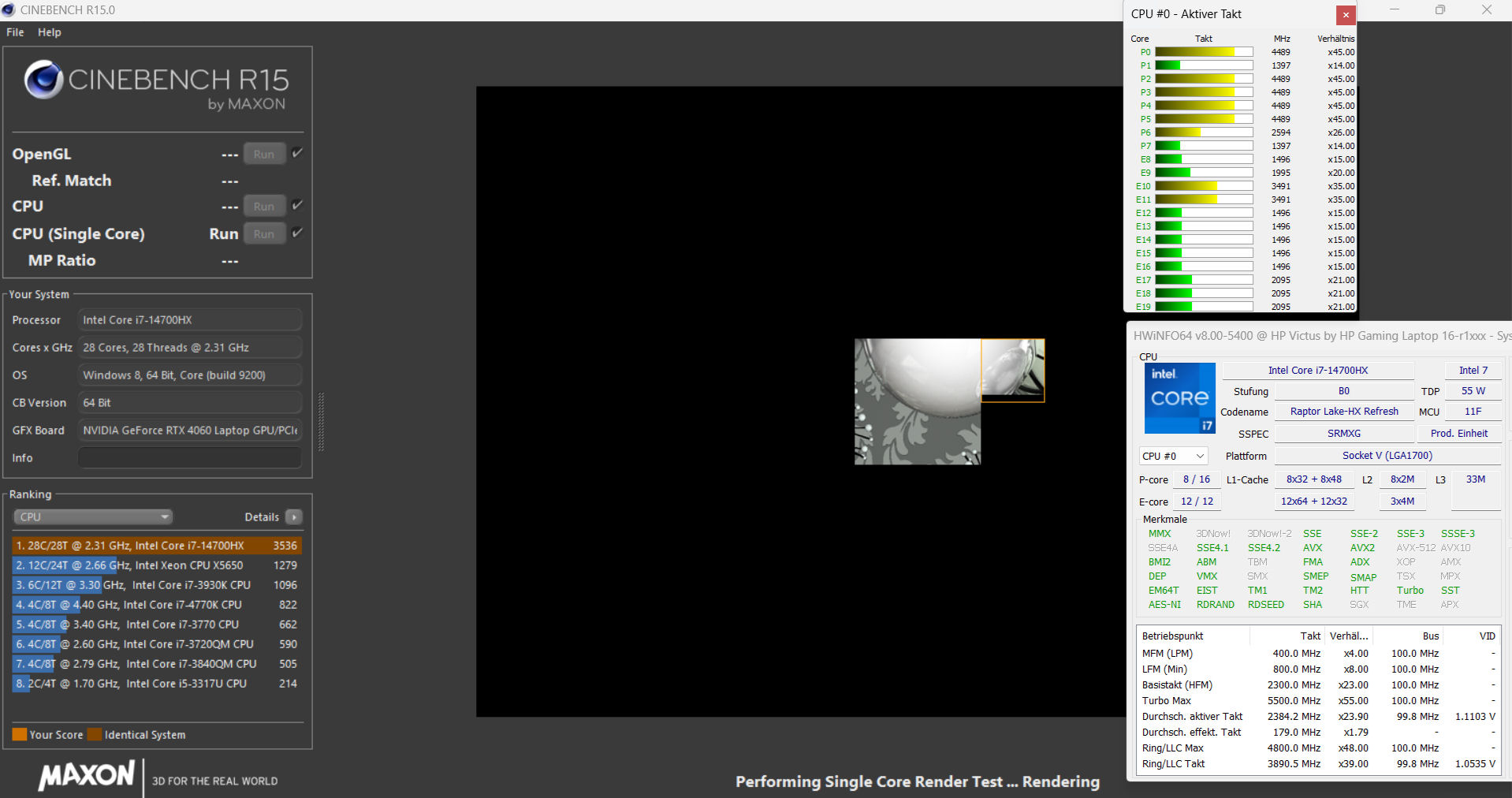Screen dimensions: 1512x798
Task: Open the File menu
Action: [x=15, y=32]
